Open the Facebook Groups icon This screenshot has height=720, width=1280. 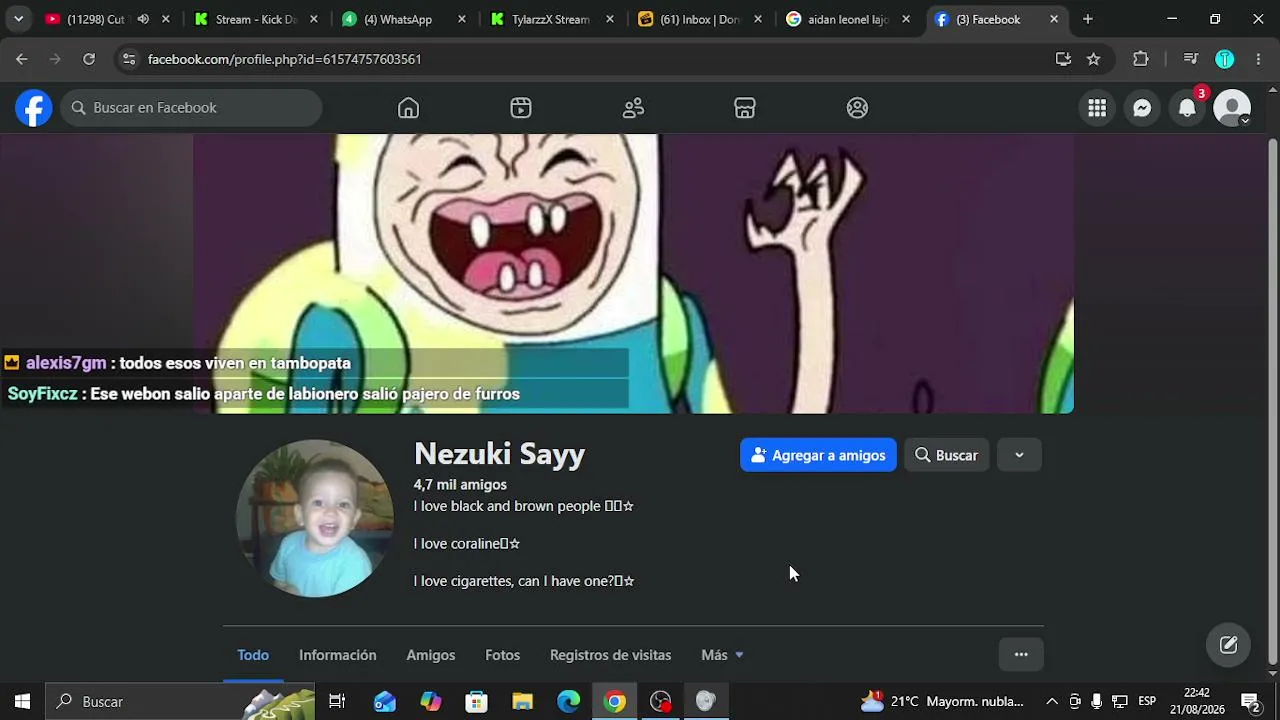(x=857, y=108)
